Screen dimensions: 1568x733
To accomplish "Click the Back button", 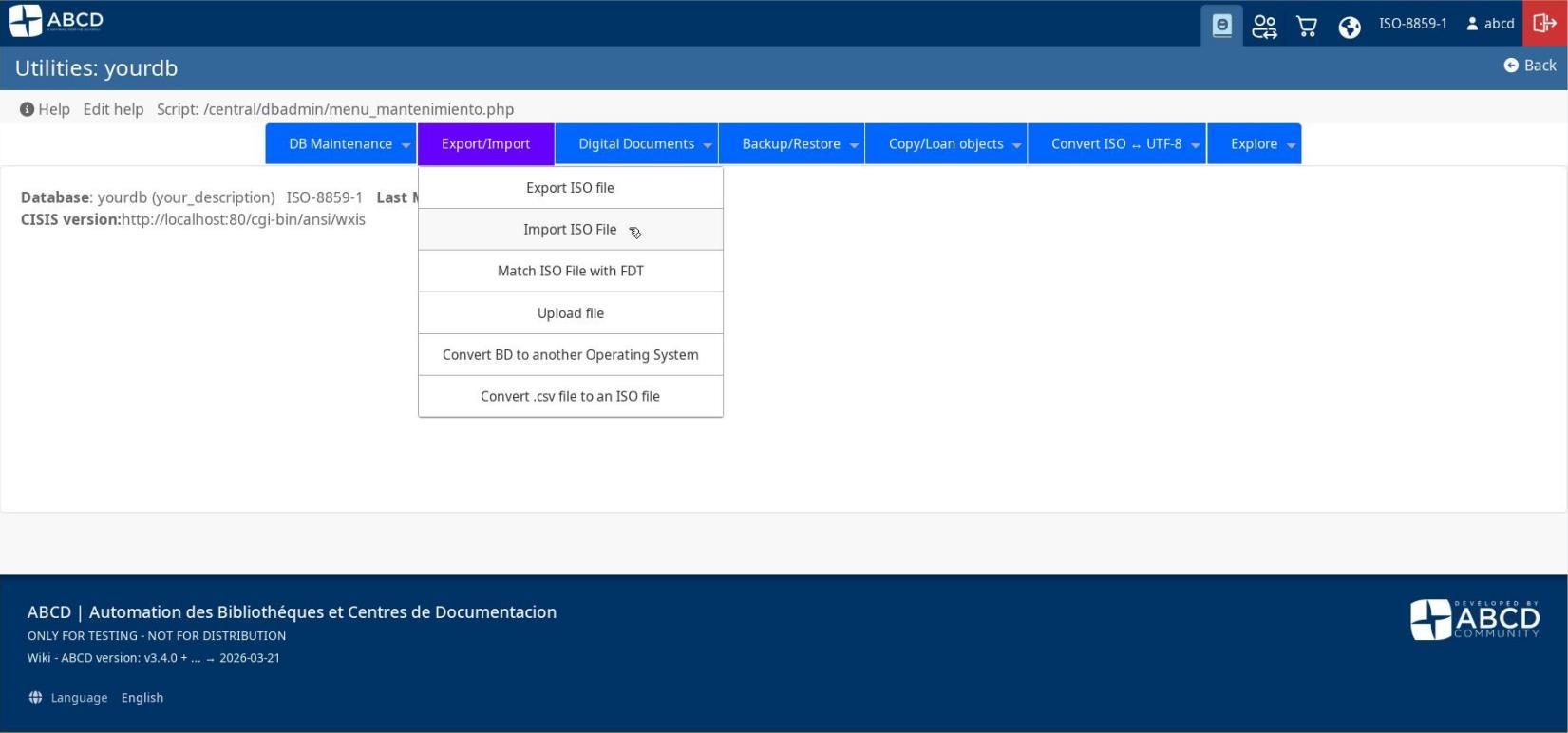I will point(1530,66).
